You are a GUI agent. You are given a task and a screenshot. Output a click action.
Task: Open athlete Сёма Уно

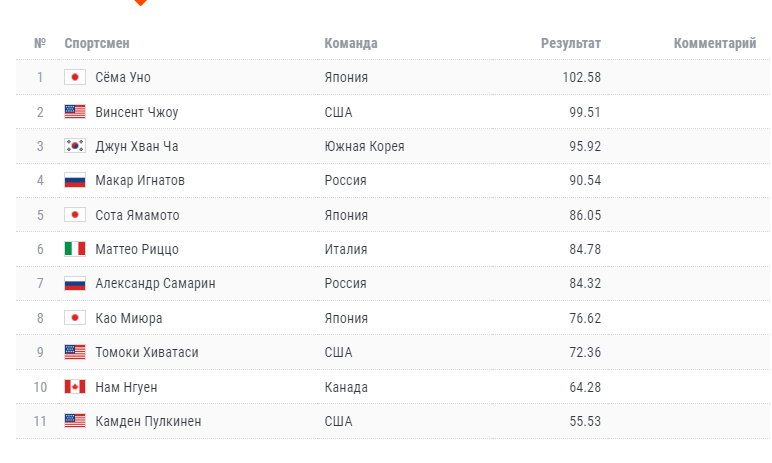pyautogui.click(x=122, y=77)
